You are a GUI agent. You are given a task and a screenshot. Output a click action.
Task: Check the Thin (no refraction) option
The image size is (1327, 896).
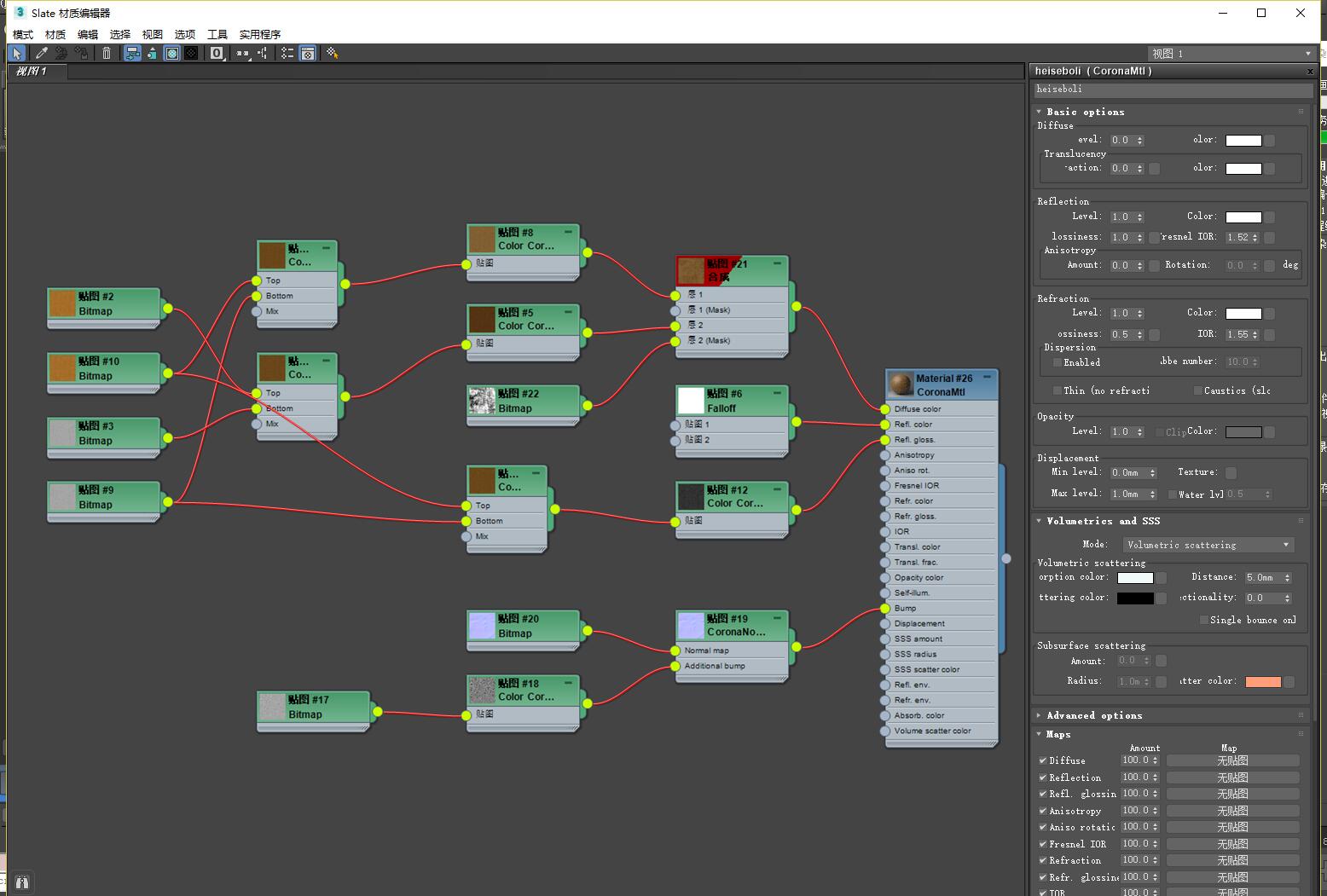[1057, 390]
